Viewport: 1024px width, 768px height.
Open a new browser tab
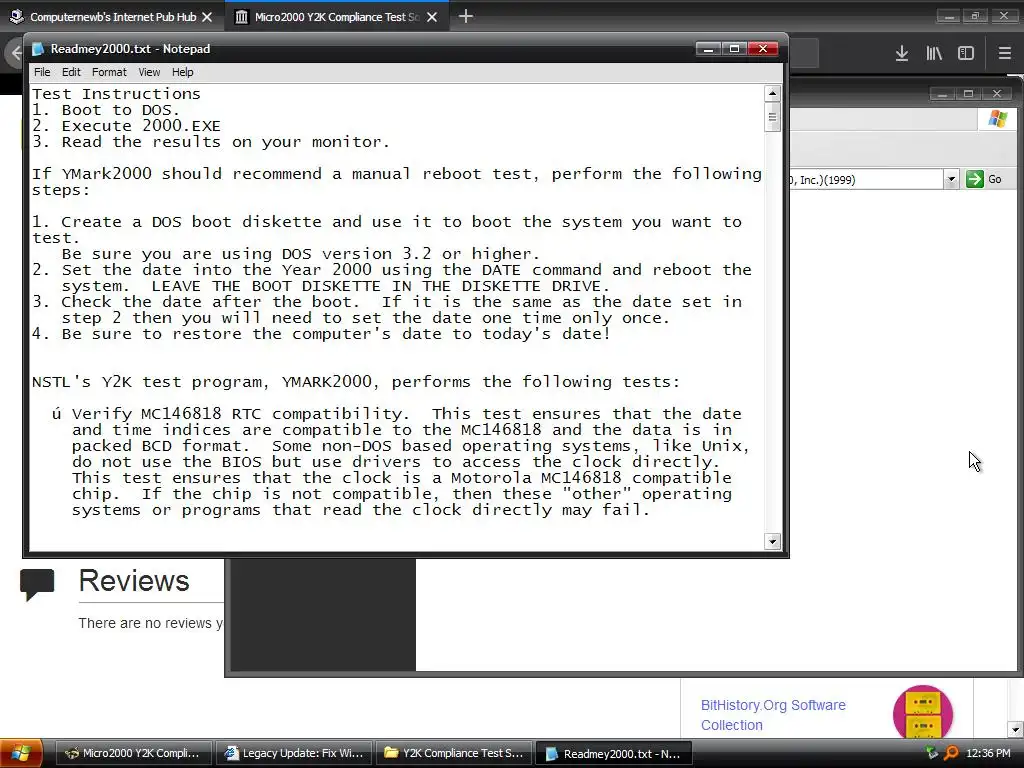point(466,16)
